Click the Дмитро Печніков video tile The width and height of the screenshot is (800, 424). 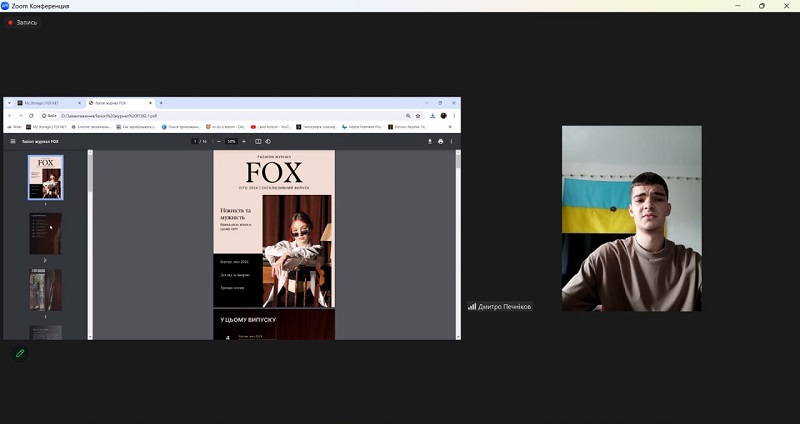pos(632,218)
